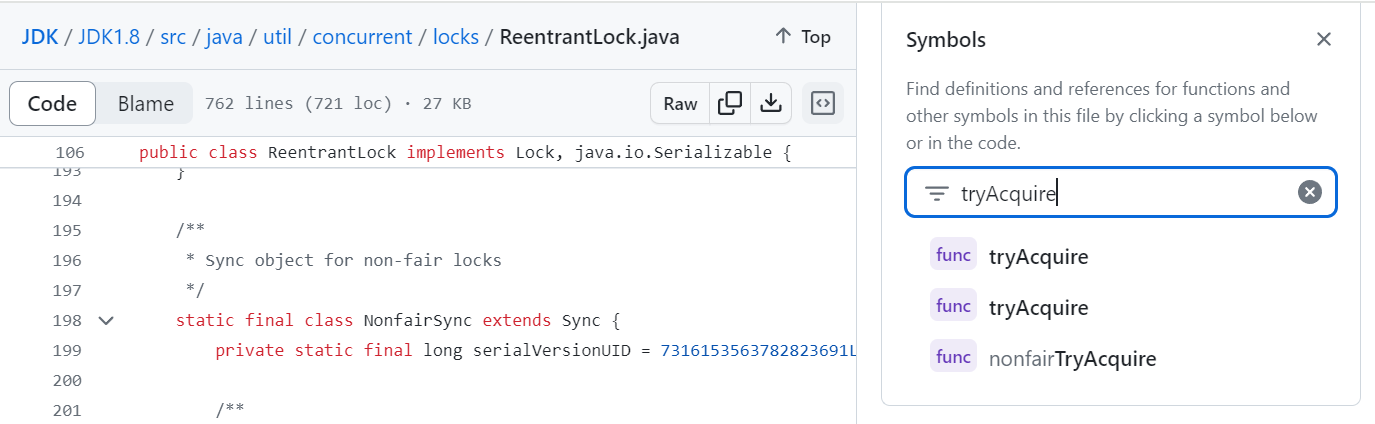Select second tryAcquire symbol result

1038,307
